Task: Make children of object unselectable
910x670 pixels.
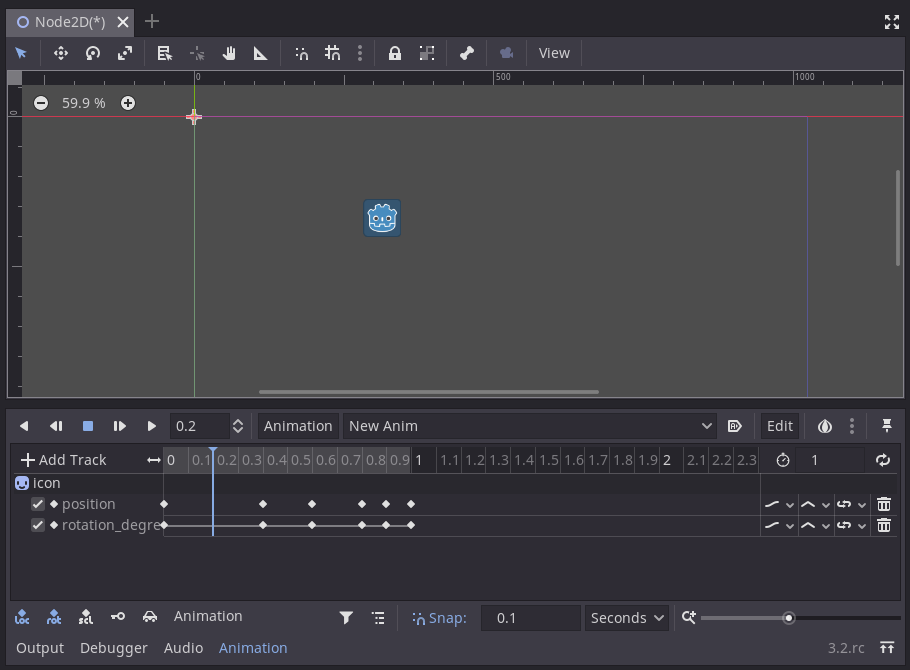Action: coord(427,53)
